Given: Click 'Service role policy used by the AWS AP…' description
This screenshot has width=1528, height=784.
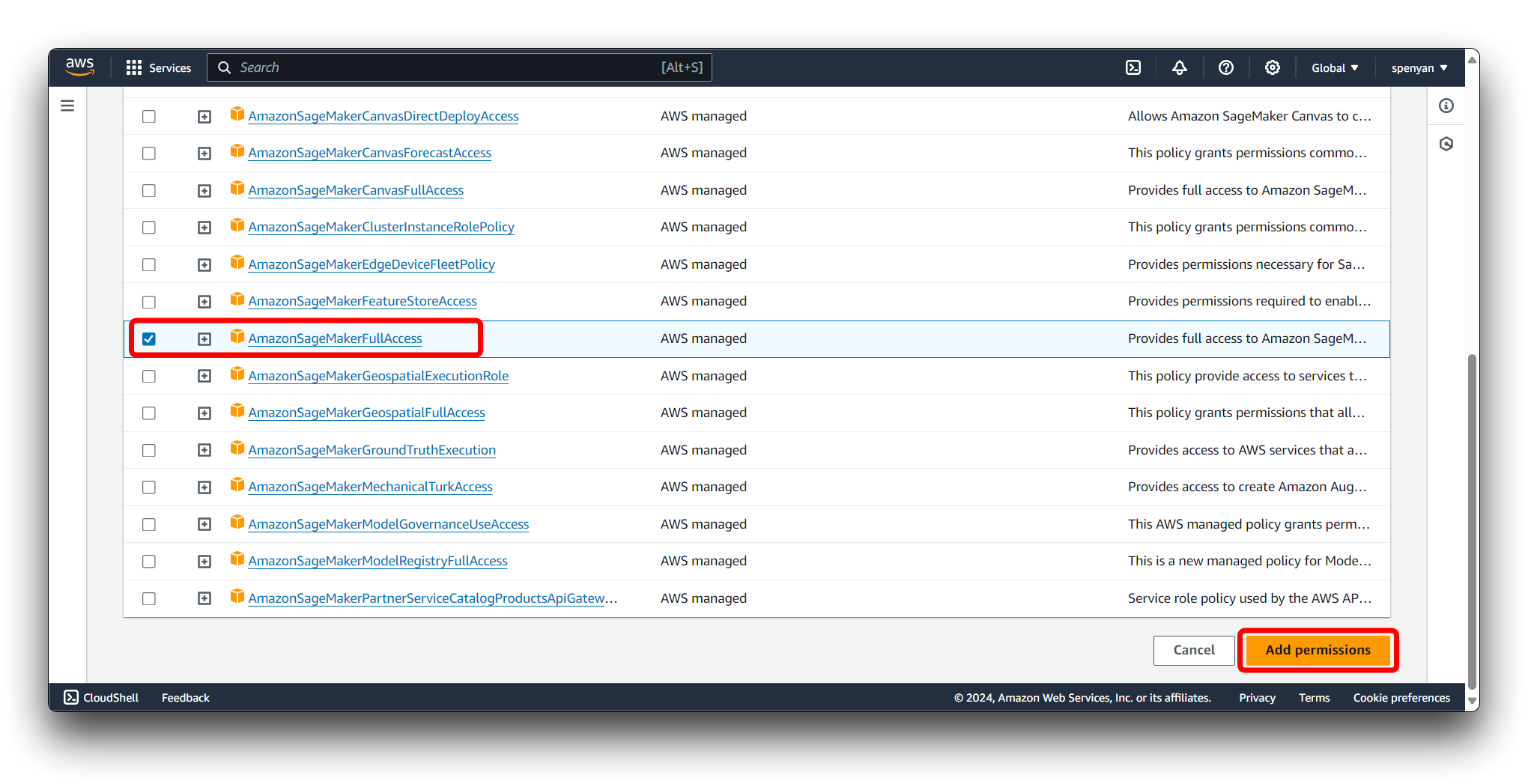Looking at the screenshot, I should (x=1249, y=598).
